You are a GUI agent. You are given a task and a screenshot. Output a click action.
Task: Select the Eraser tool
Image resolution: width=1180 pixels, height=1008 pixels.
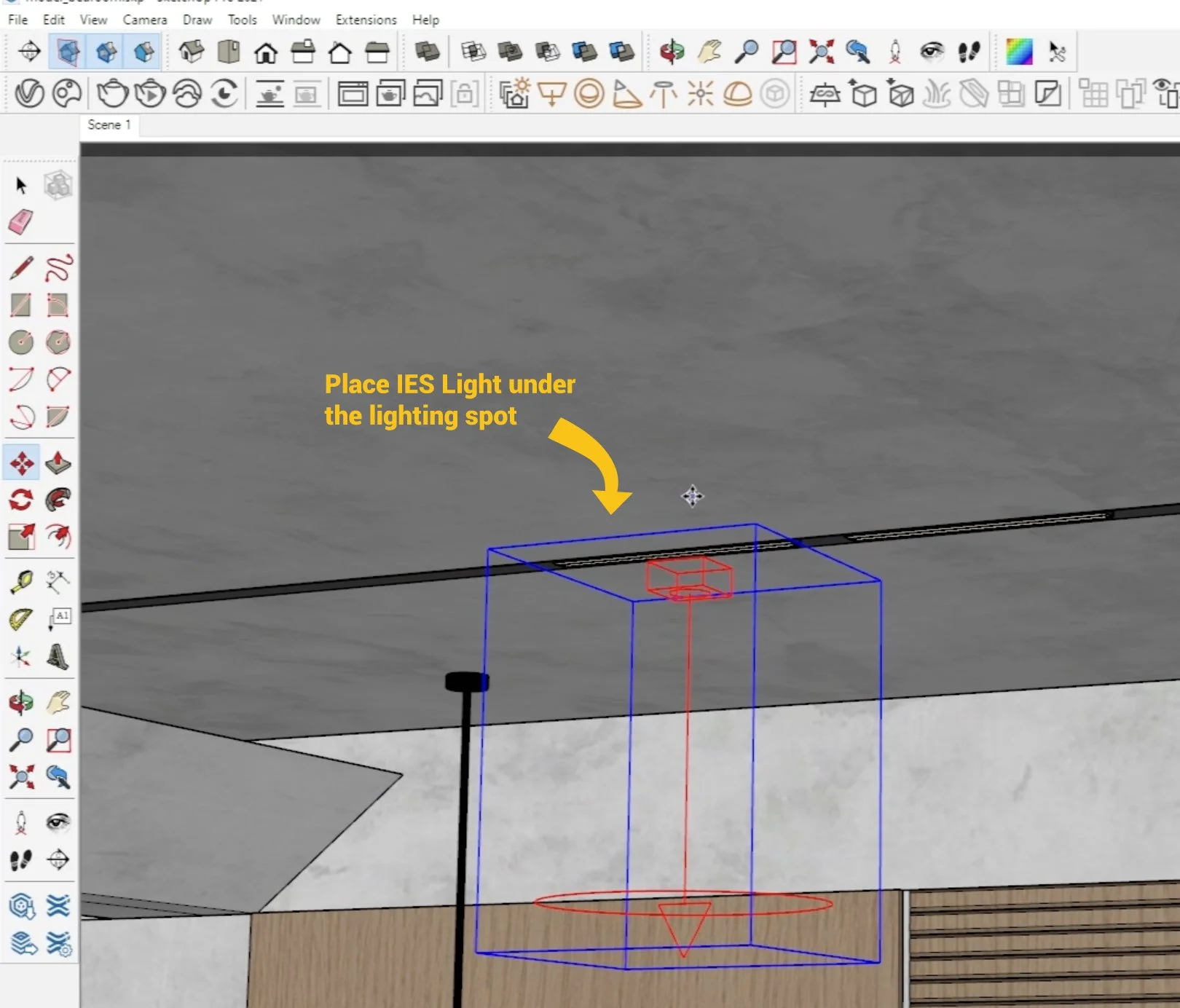[21, 224]
